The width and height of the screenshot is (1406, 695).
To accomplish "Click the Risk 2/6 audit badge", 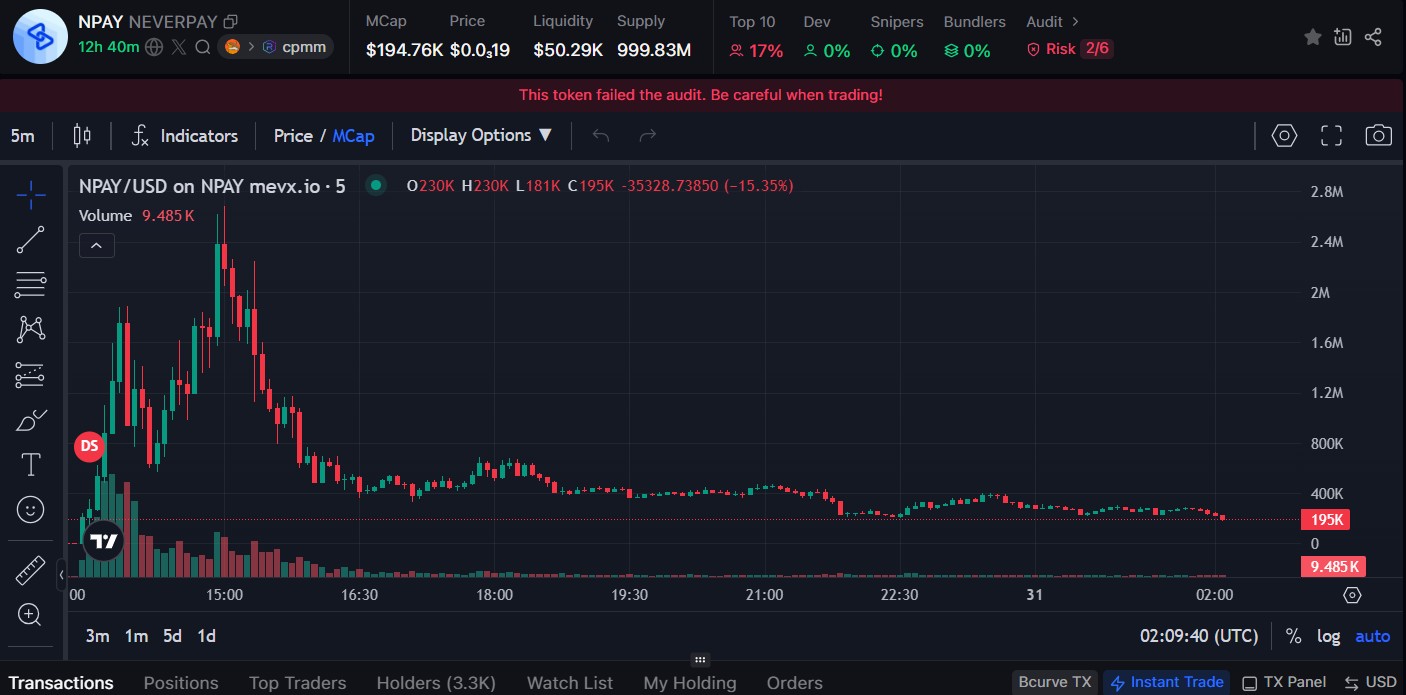I will pyautogui.click(x=1069, y=49).
